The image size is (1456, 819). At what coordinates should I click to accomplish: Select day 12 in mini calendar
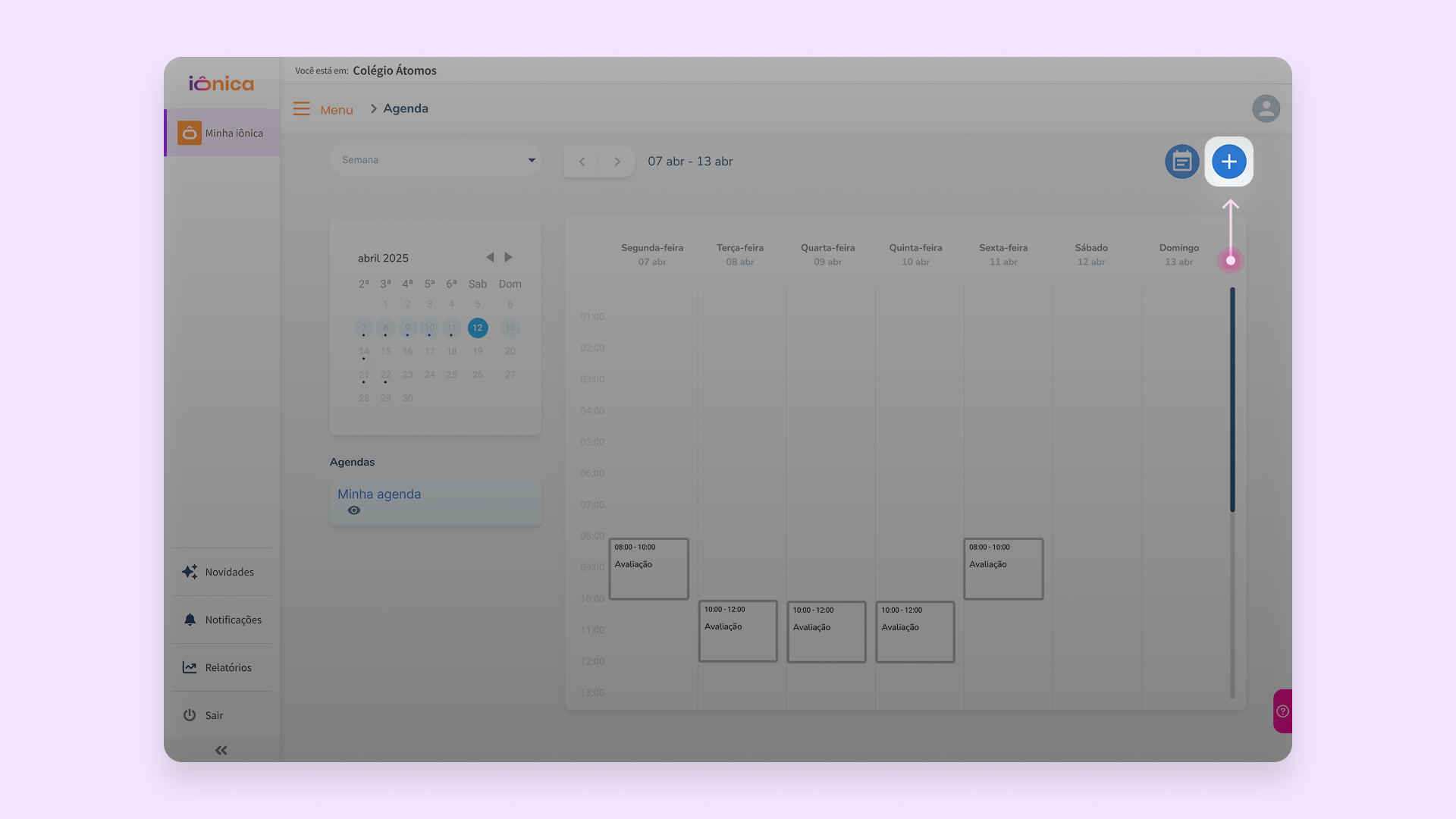coord(477,328)
